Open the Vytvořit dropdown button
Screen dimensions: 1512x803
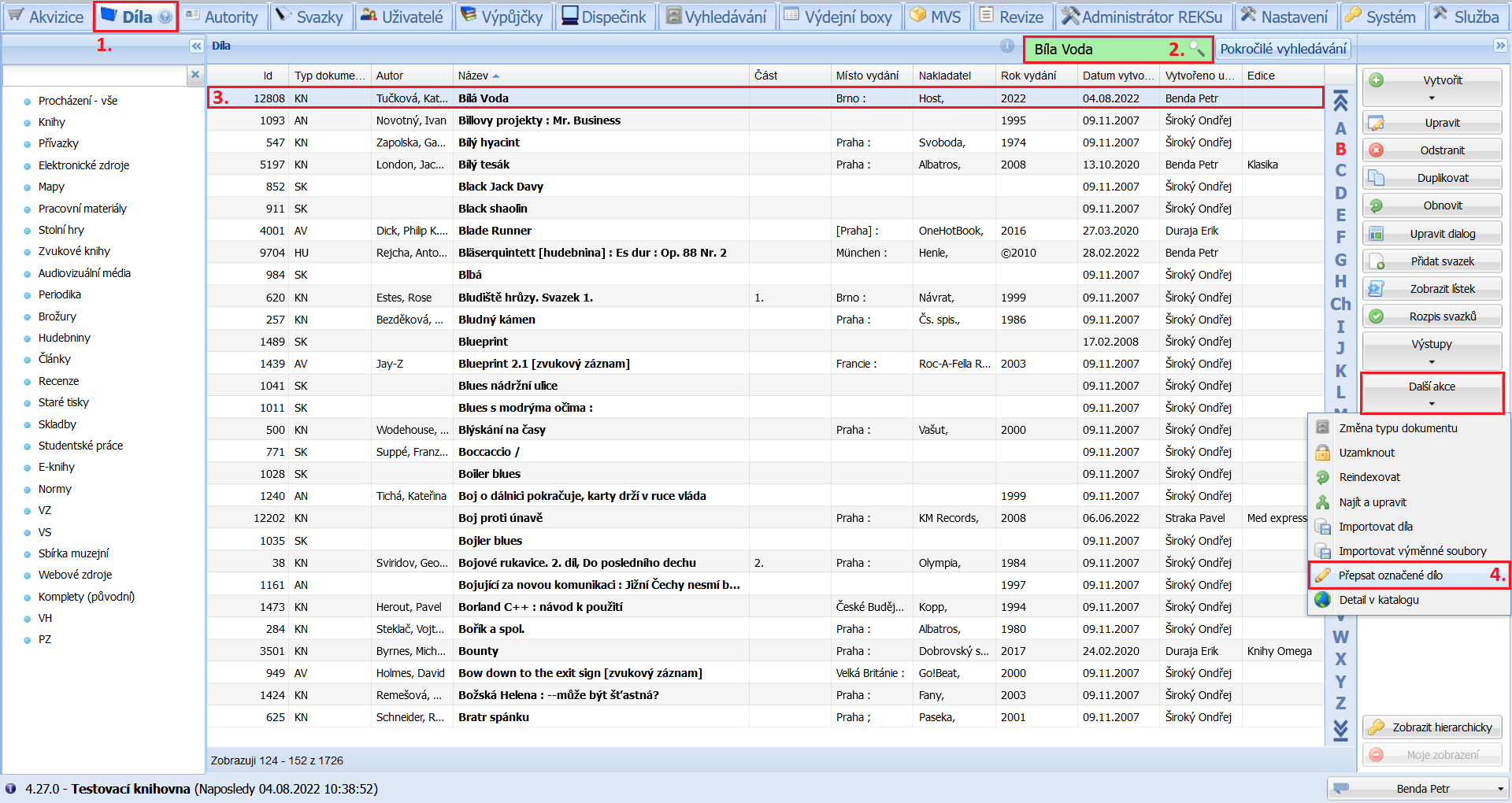(1432, 87)
